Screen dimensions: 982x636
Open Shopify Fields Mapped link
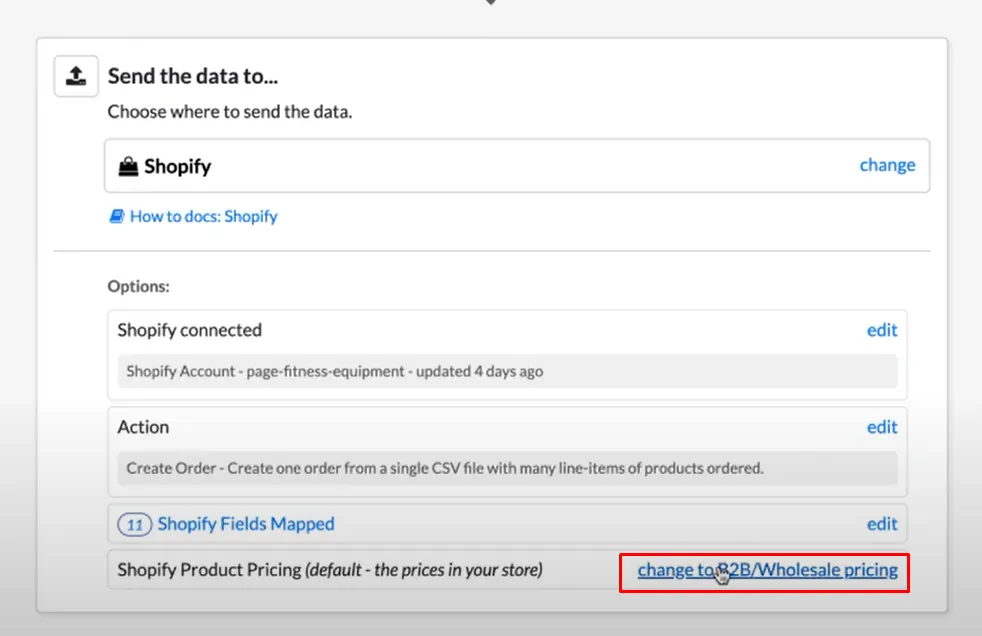pos(246,524)
